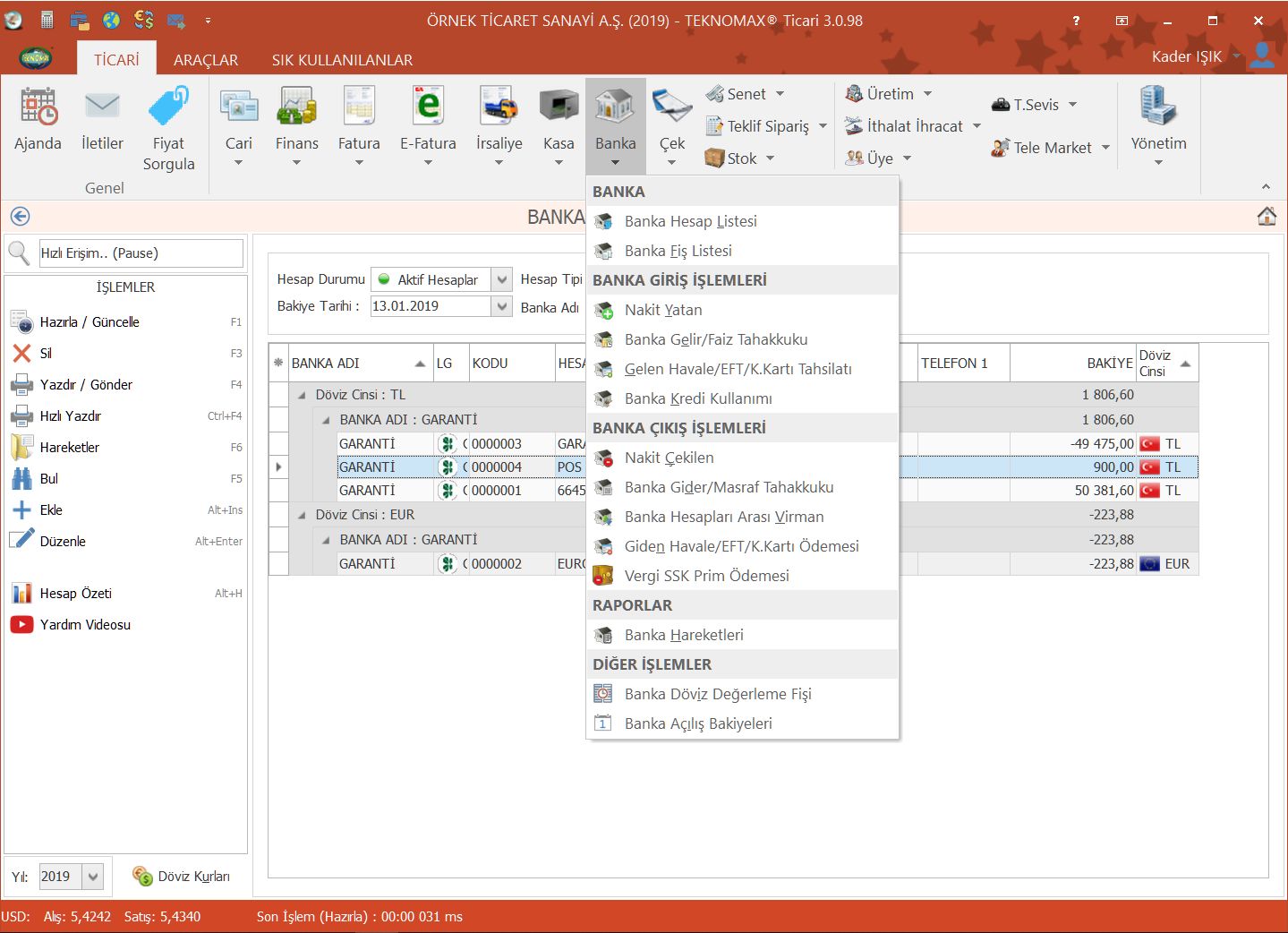
Task: Choose Vergi SSK Prim Ödemesi
Action: 743,576
